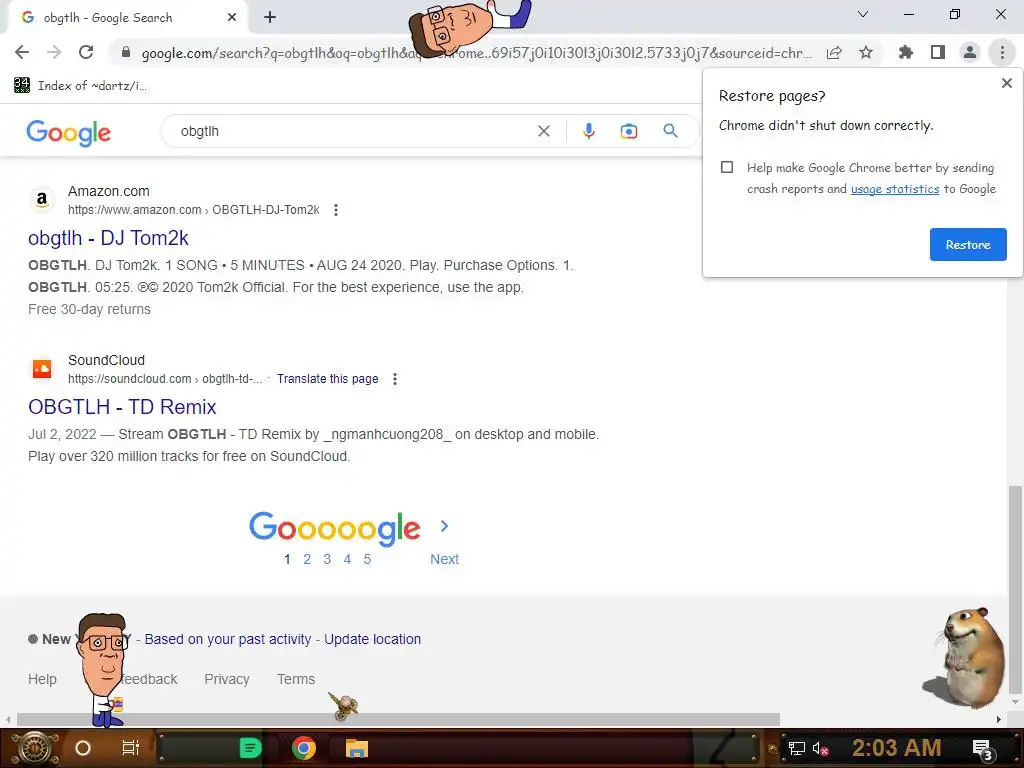
Task: Go back to the previous page
Action: (22, 52)
